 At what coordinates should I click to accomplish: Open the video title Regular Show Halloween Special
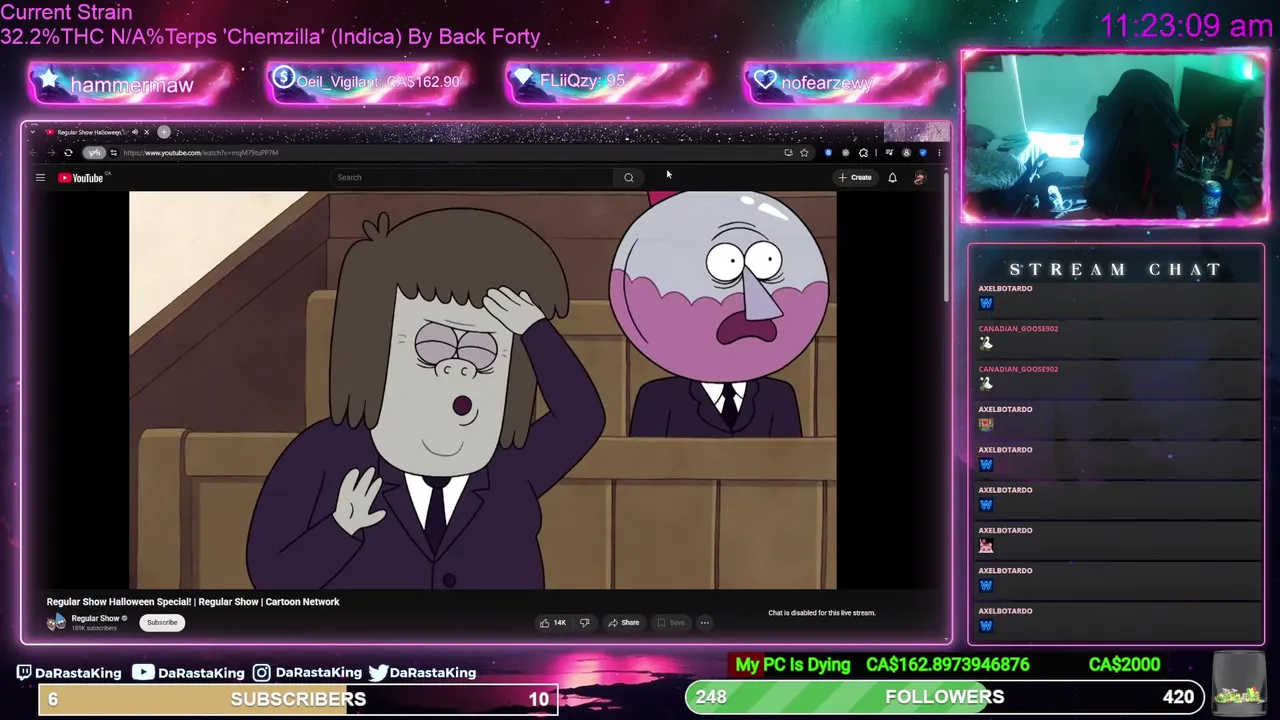[x=193, y=602]
